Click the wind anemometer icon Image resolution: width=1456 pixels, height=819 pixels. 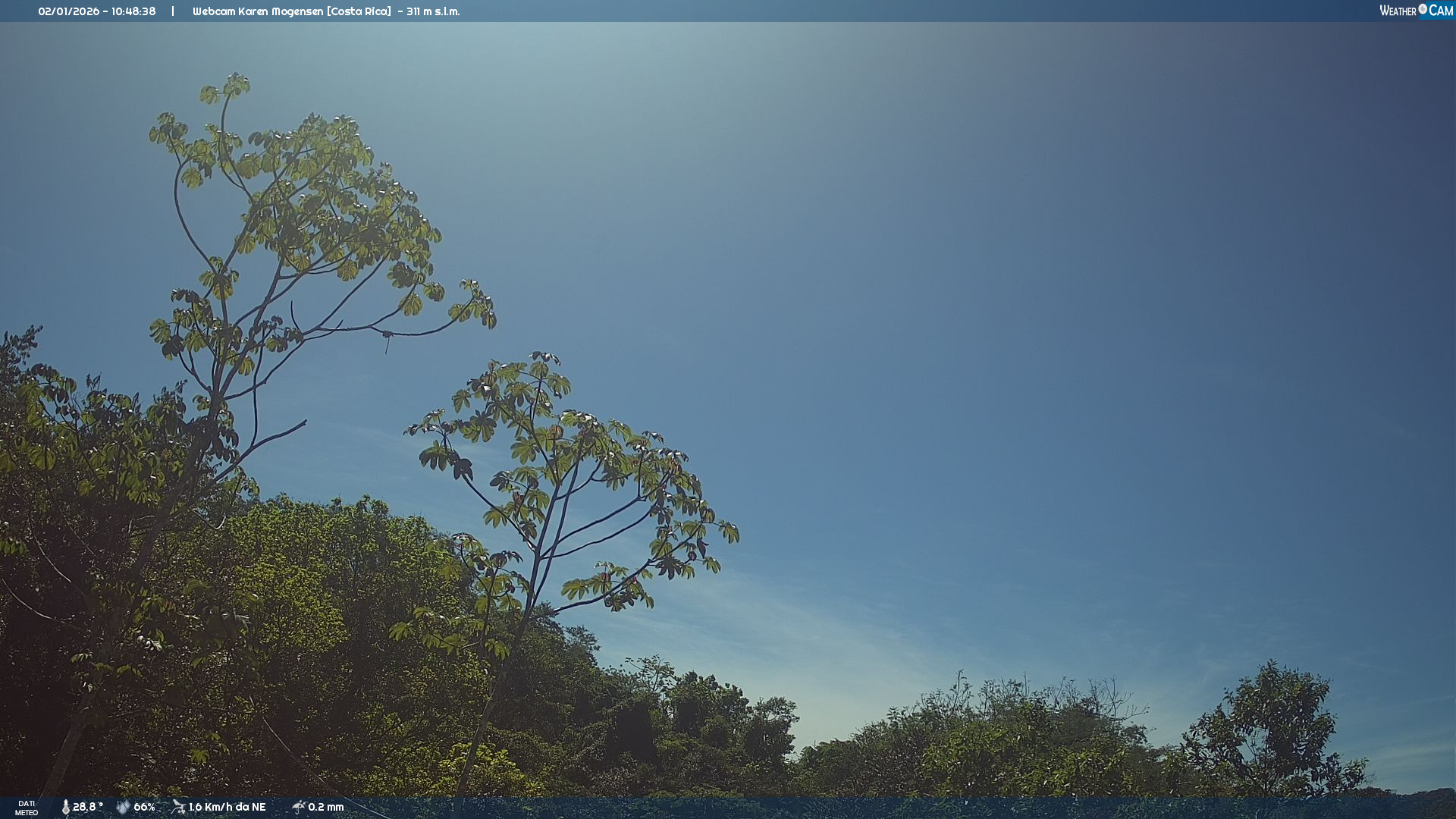[178, 807]
